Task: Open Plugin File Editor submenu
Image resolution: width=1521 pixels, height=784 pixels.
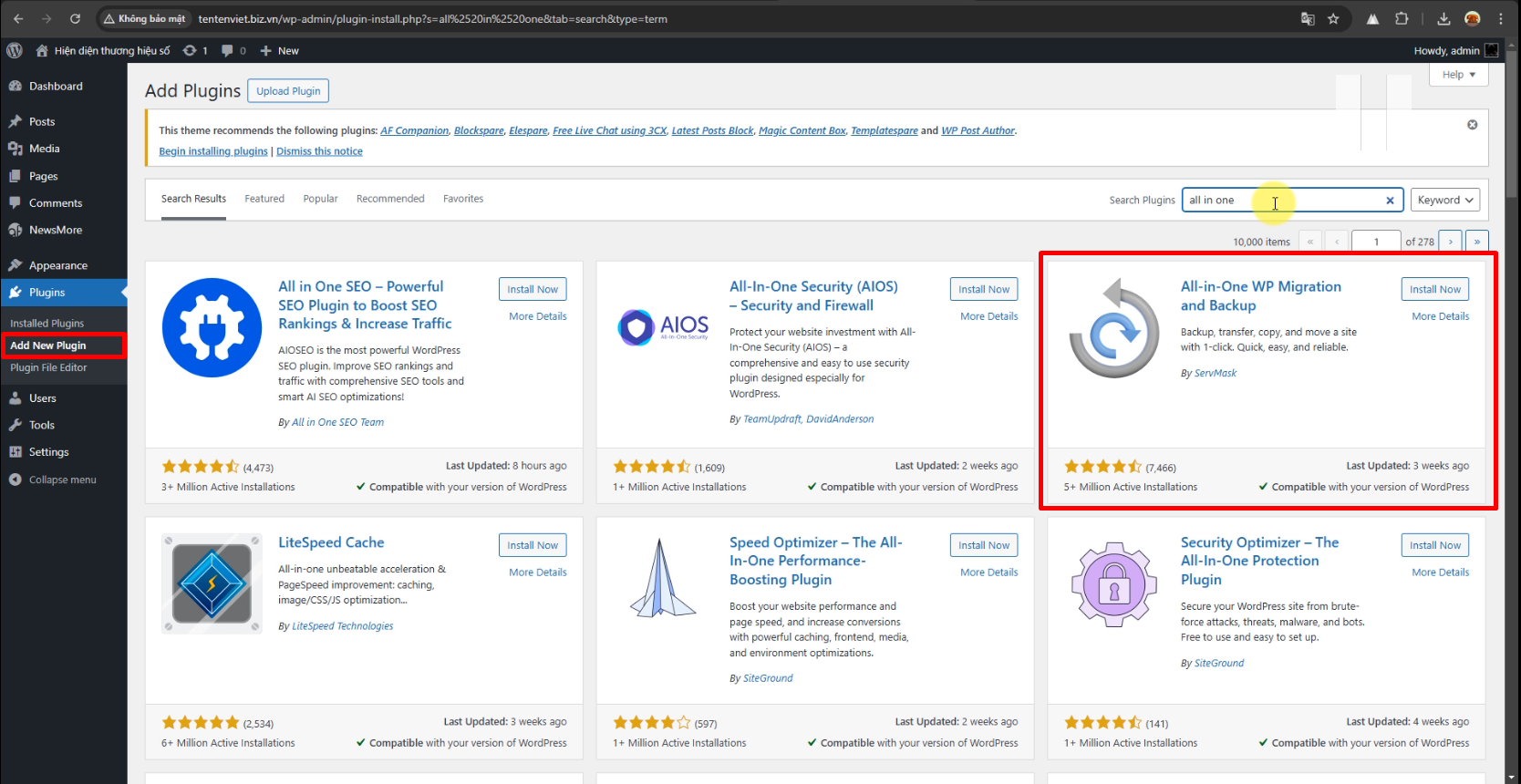Action: tap(49, 367)
